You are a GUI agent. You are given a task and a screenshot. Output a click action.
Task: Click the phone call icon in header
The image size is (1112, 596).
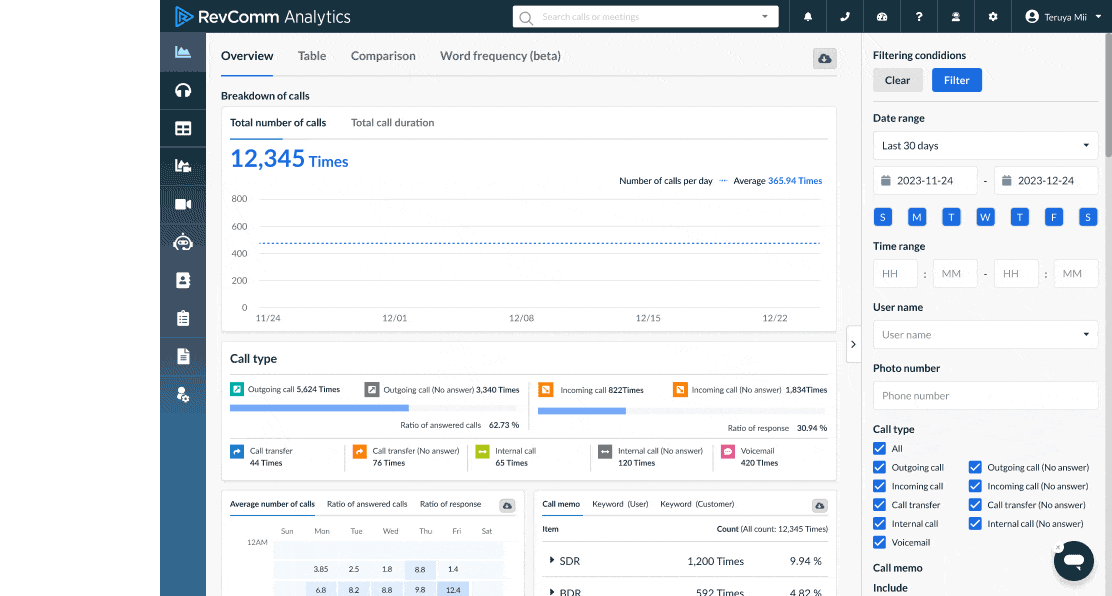pyautogui.click(x=845, y=17)
